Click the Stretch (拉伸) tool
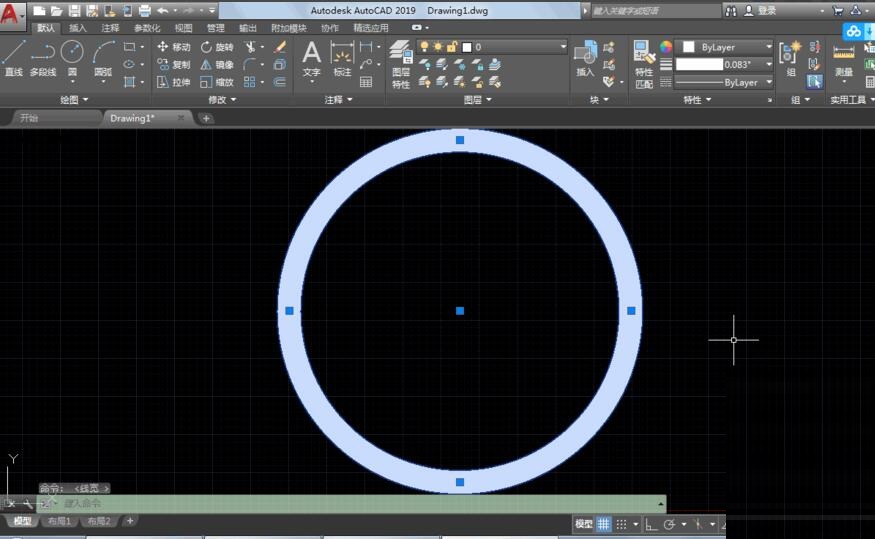Screen dimensions: 875x539 point(174,83)
